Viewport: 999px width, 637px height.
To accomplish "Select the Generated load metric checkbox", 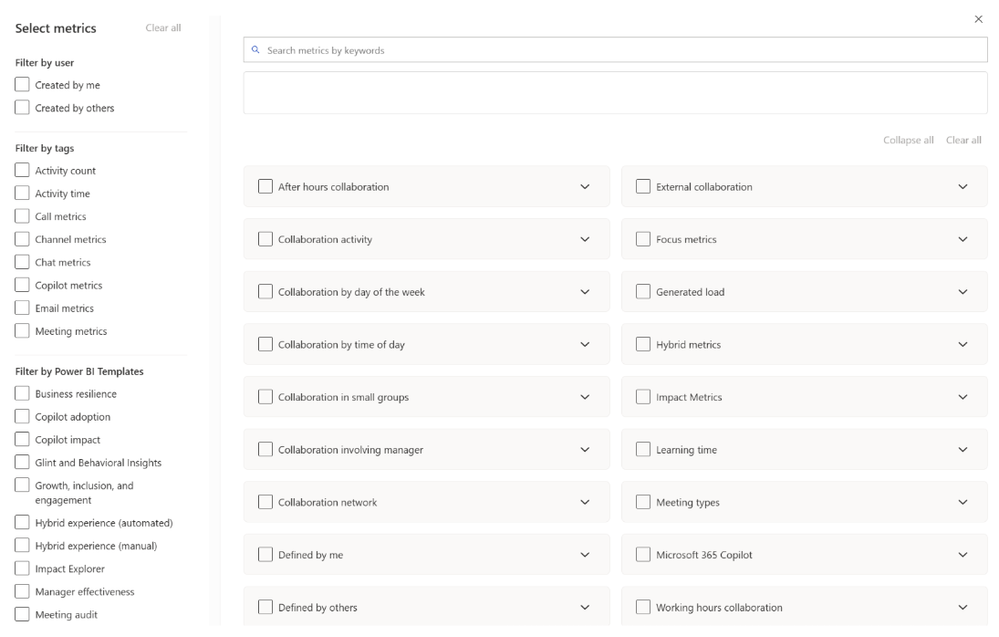I will [x=643, y=292].
